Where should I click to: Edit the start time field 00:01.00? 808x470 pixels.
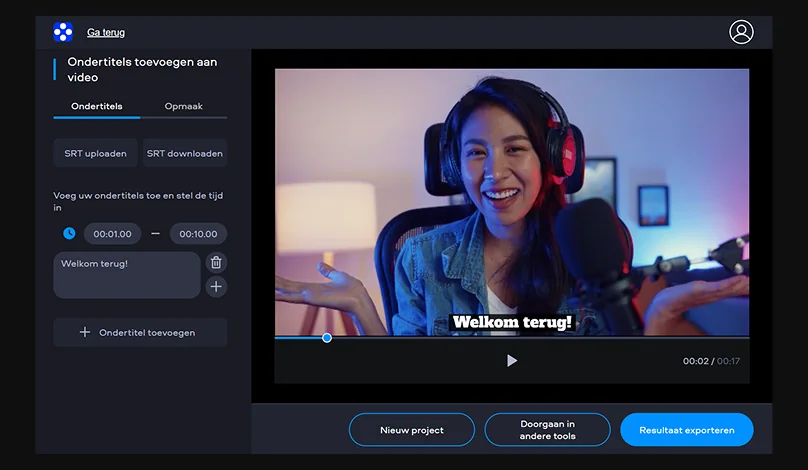click(112, 234)
